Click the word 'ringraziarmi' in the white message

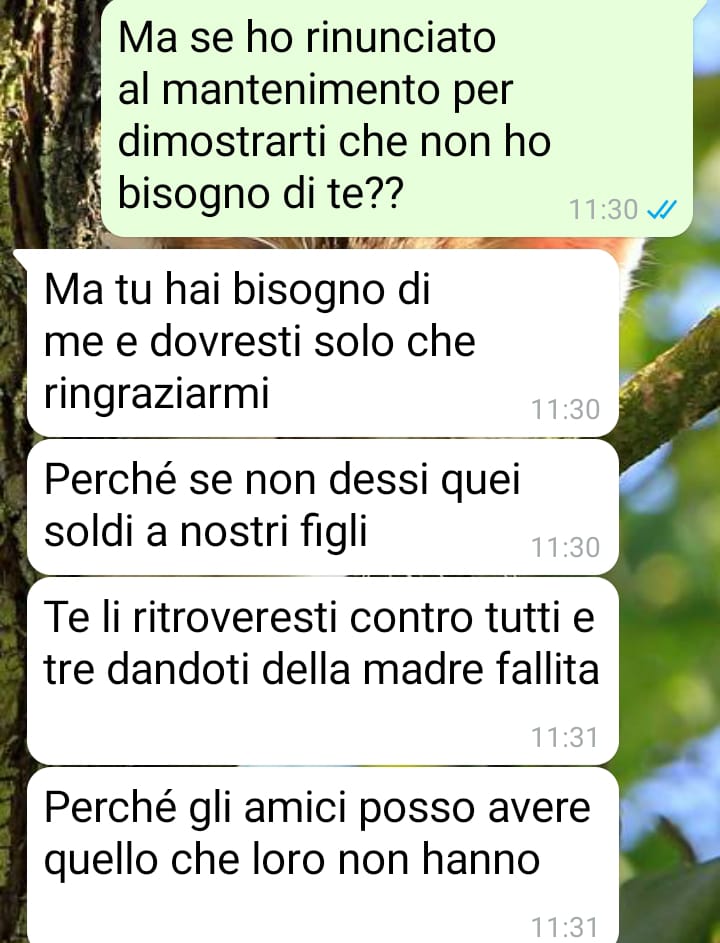156,394
